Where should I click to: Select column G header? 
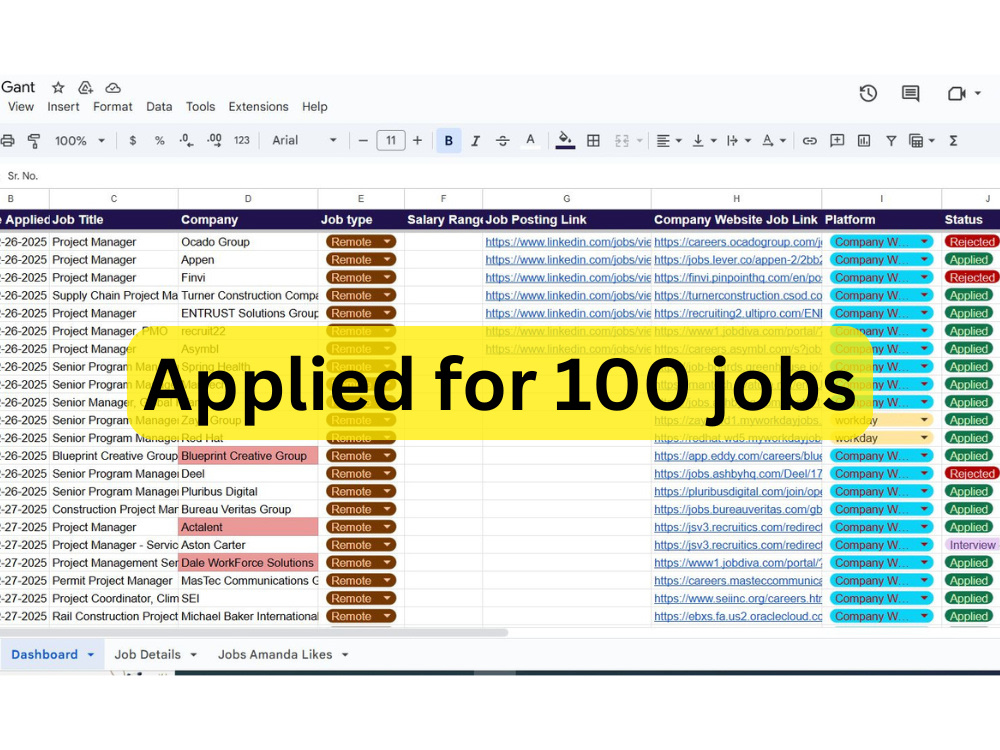coord(566,198)
